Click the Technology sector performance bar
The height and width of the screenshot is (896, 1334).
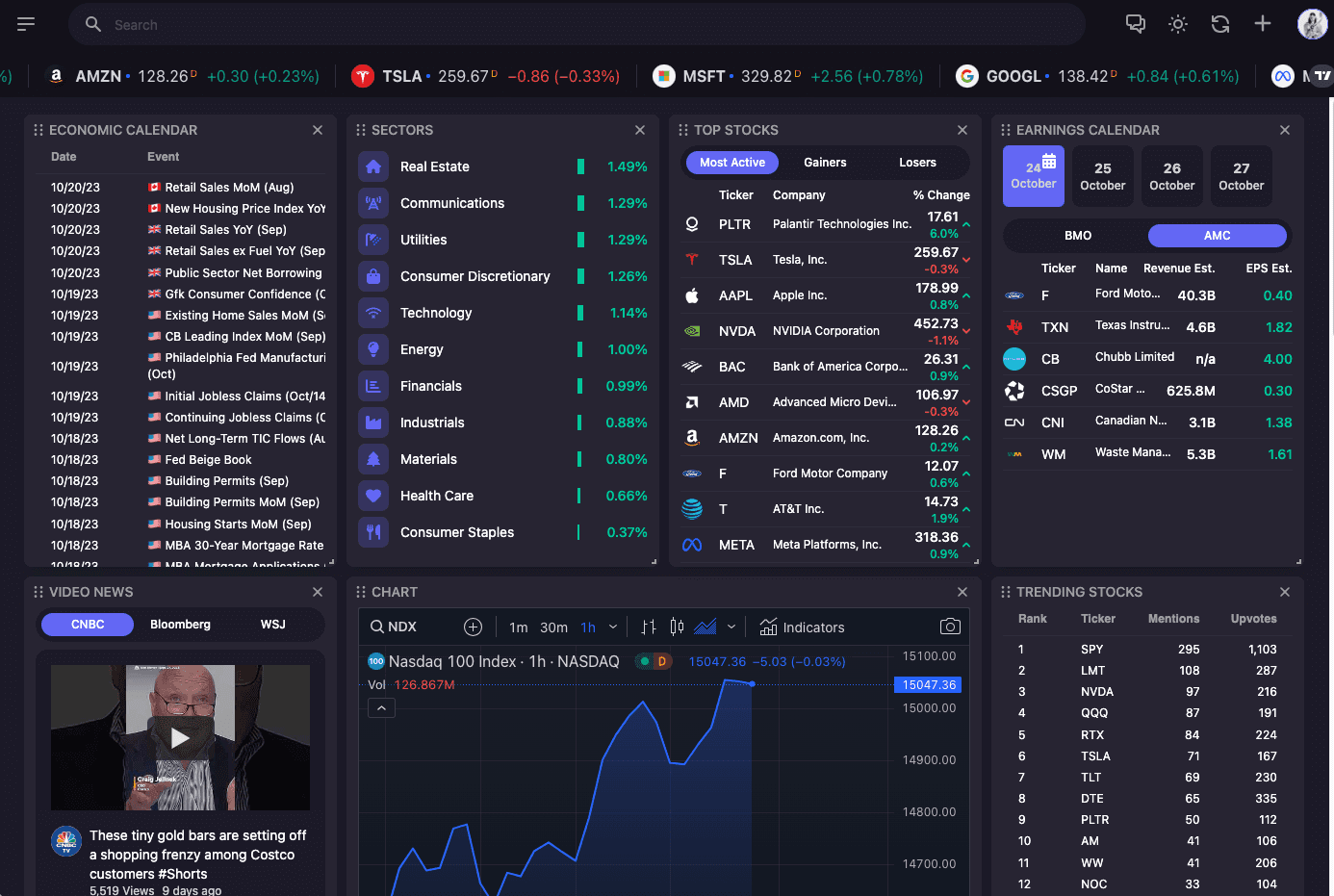[580, 313]
